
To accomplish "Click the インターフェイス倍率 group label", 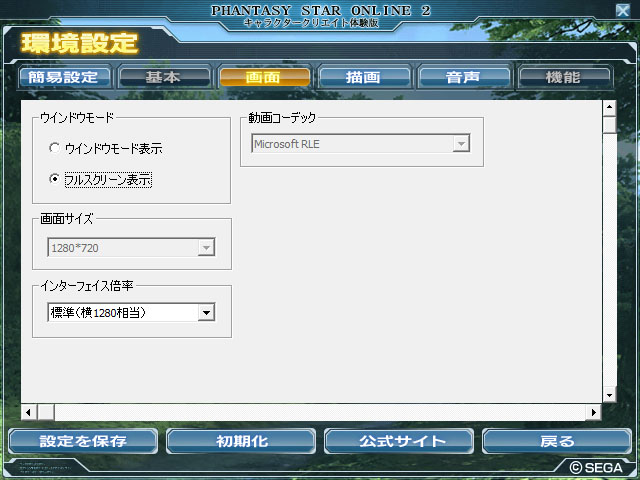I will [87, 286].
